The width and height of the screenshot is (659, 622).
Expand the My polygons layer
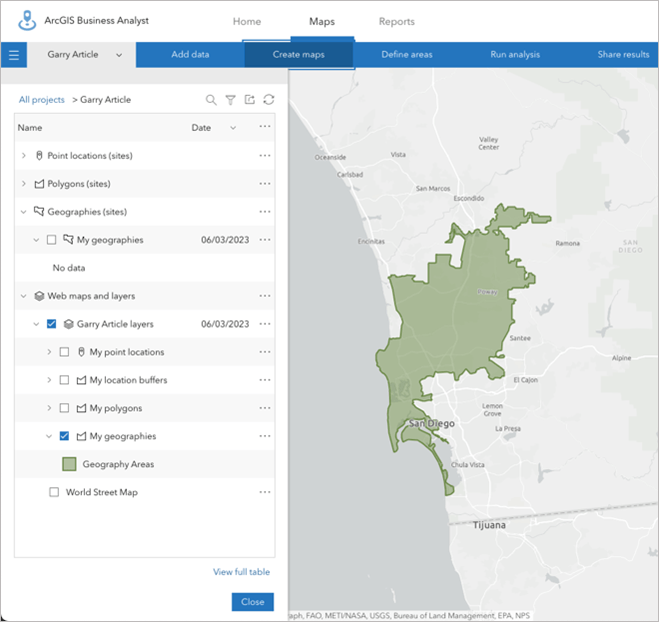tap(49, 408)
